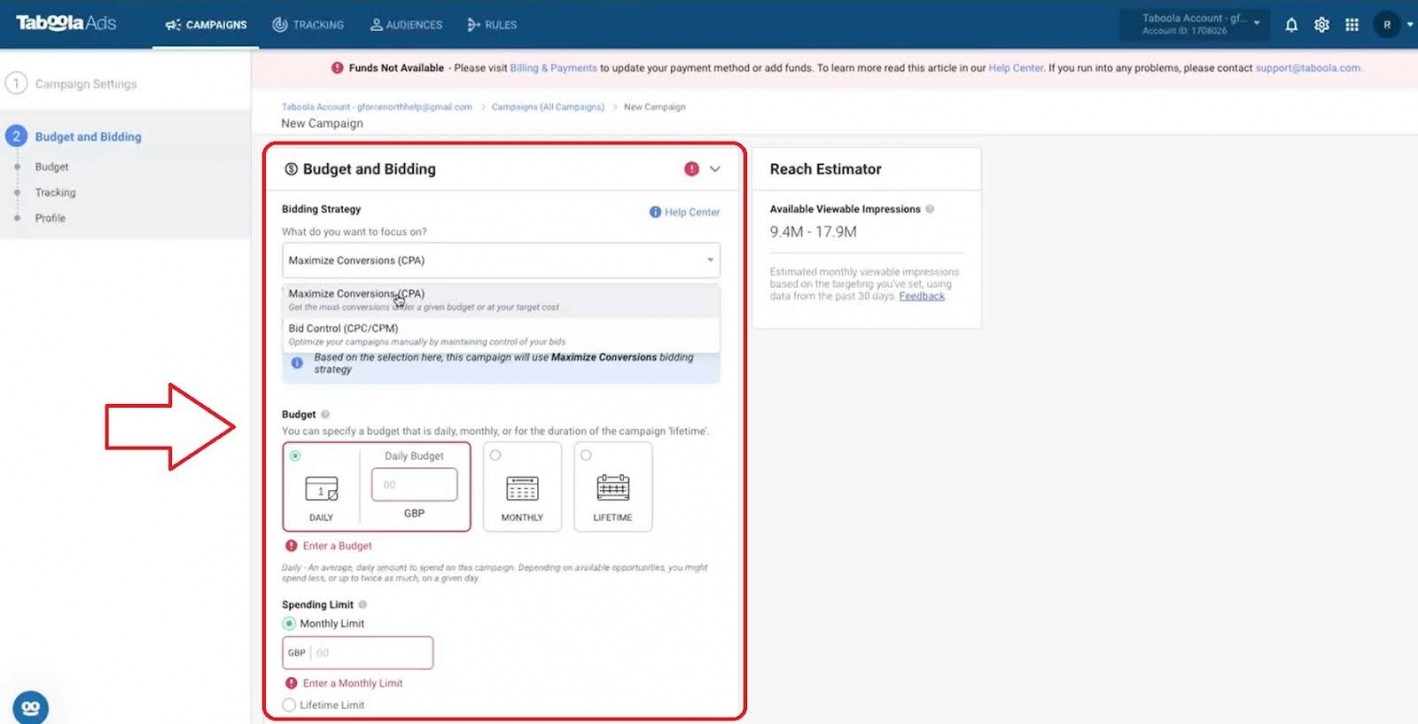The image size is (1418, 724).
Task: Select the Monthly budget radio button
Action: point(495,455)
